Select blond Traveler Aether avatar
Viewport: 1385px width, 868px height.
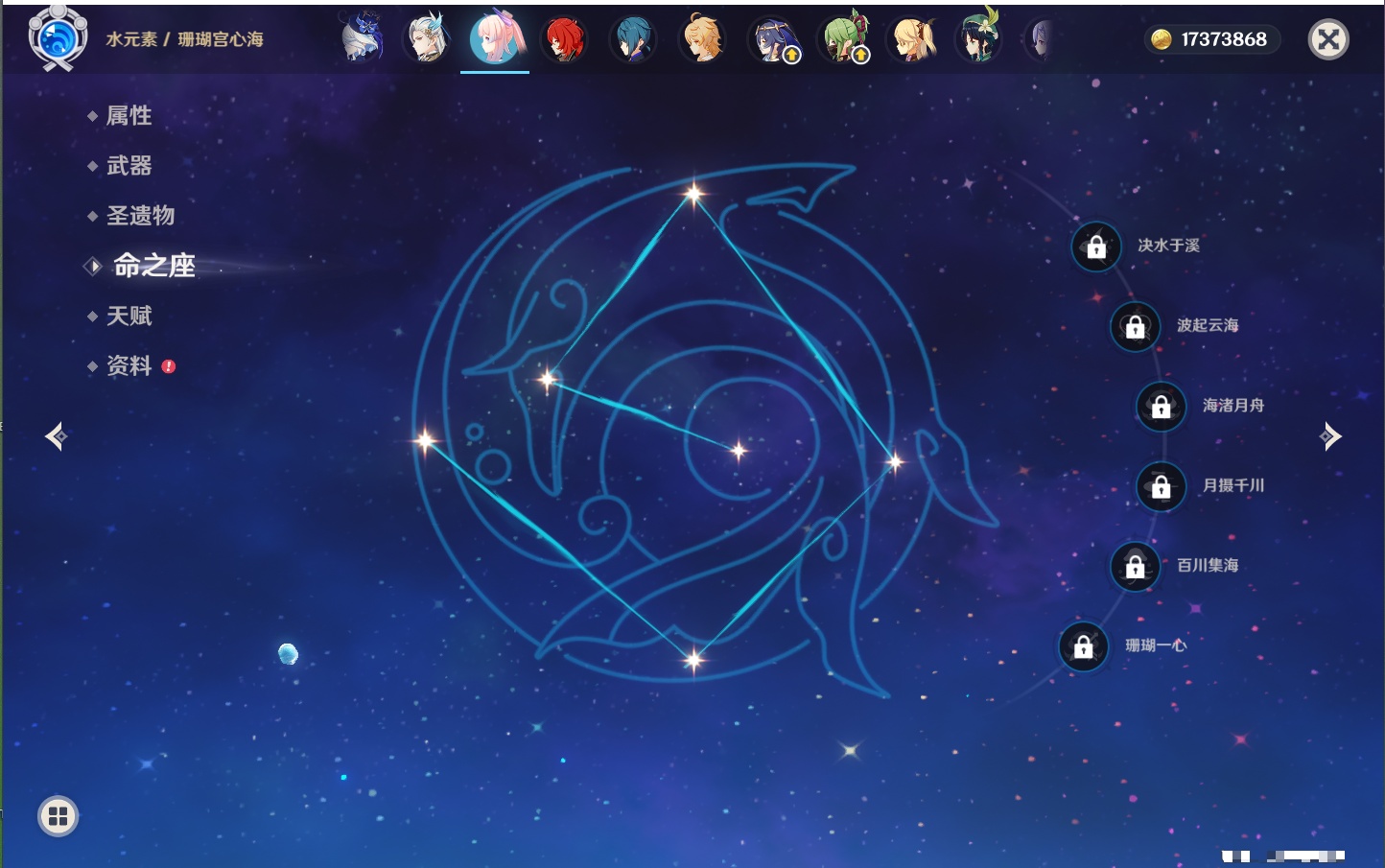click(x=702, y=39)
